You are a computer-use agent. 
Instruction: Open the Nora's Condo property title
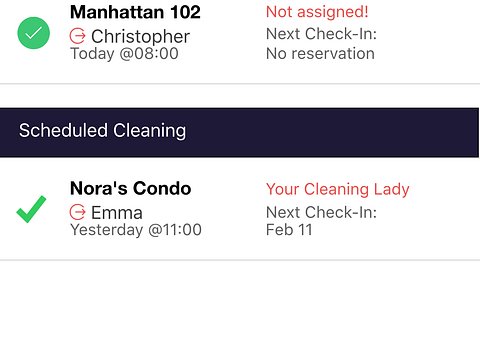pos(131,188)
